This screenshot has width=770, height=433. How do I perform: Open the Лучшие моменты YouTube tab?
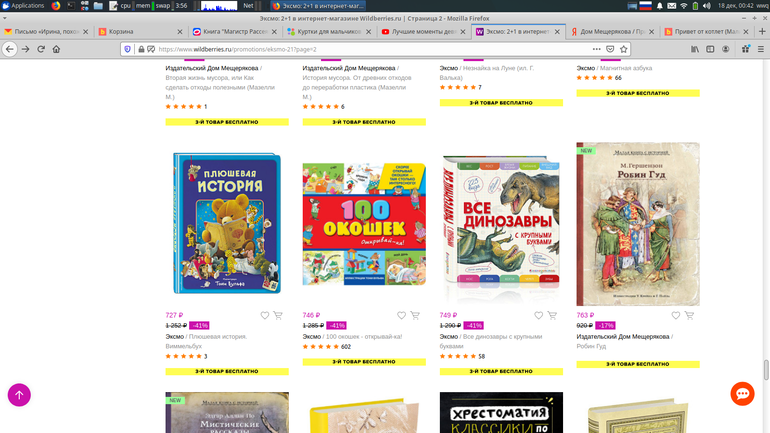[418, 31]
